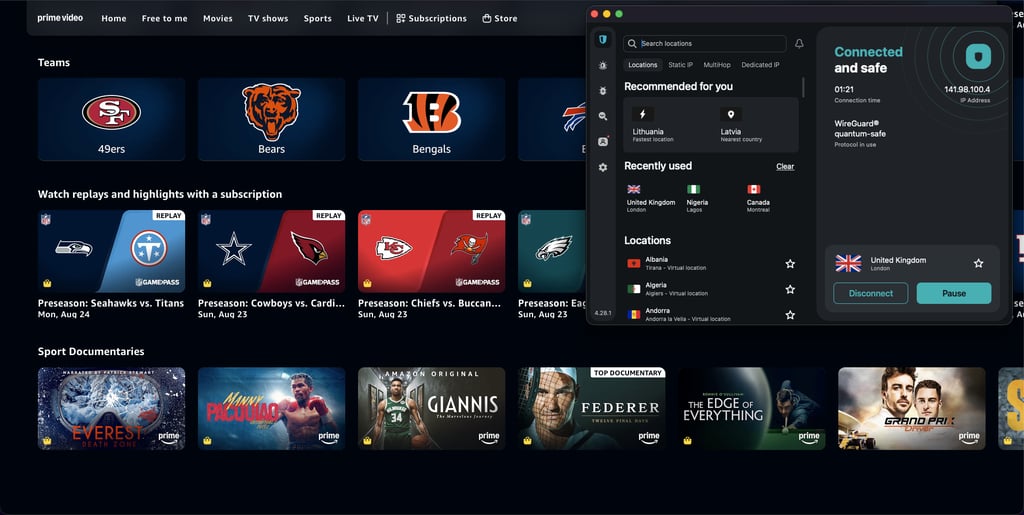Screen dimensions: 1024x515
Task: Go to Home in Prime Video
Action: pos(114,18)
